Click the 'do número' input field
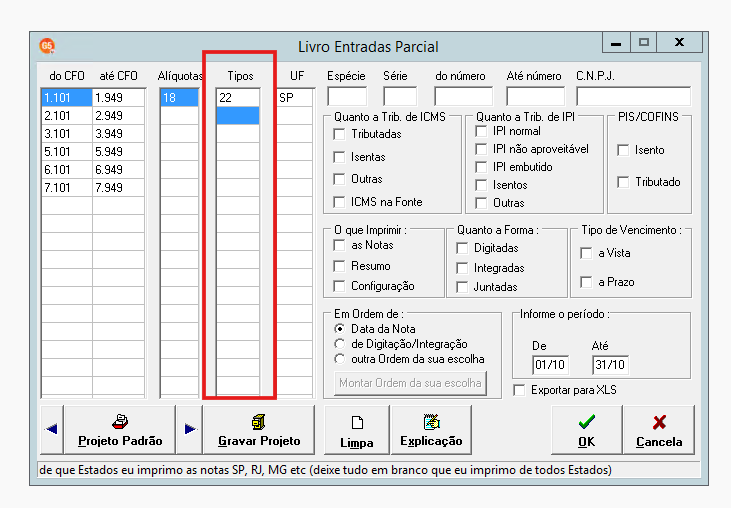 463,96
